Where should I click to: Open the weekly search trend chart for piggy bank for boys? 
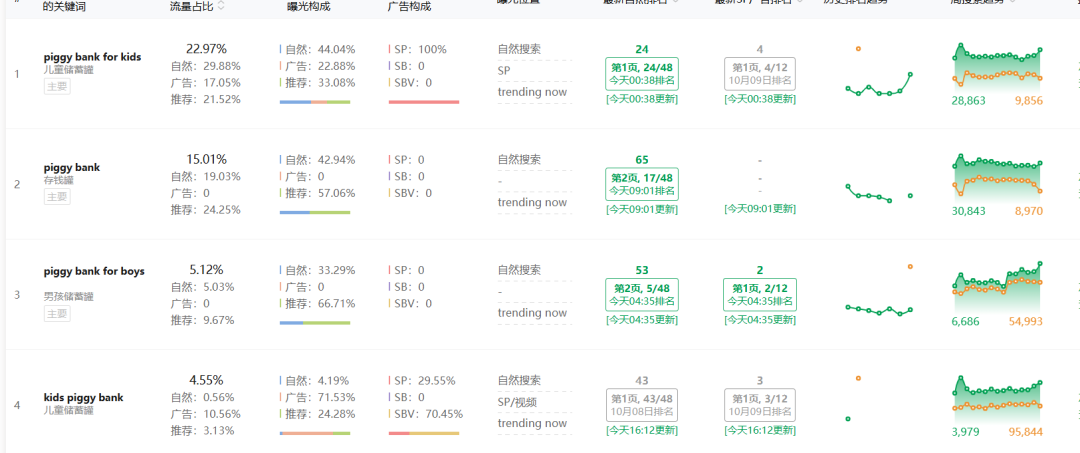[x=997, y=283]
